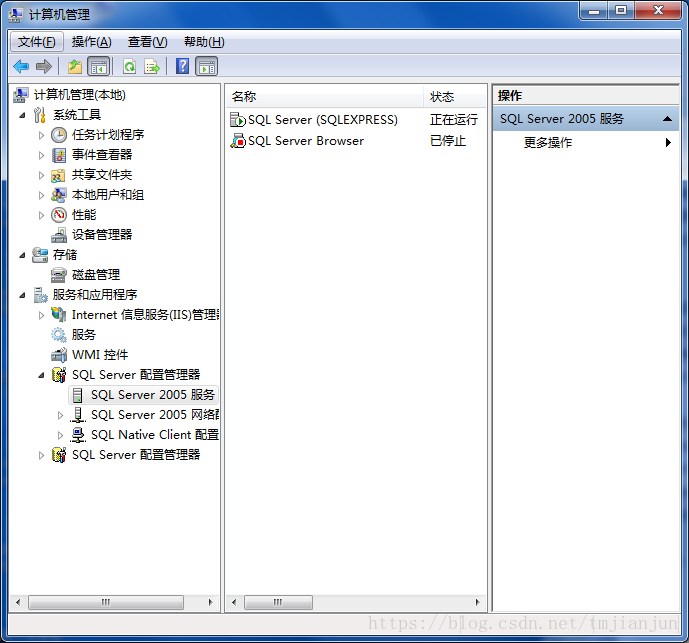Click the 磁盘管理 disk icon
This screenshot has width=689, height=643.
coord(59,275)
